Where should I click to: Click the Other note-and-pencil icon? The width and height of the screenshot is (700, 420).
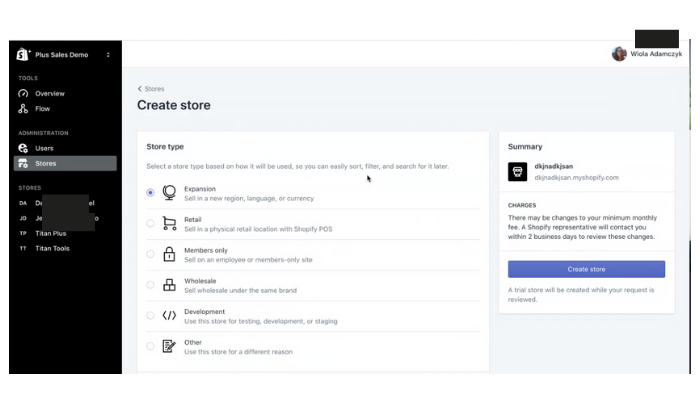click(x=169, y=346)
